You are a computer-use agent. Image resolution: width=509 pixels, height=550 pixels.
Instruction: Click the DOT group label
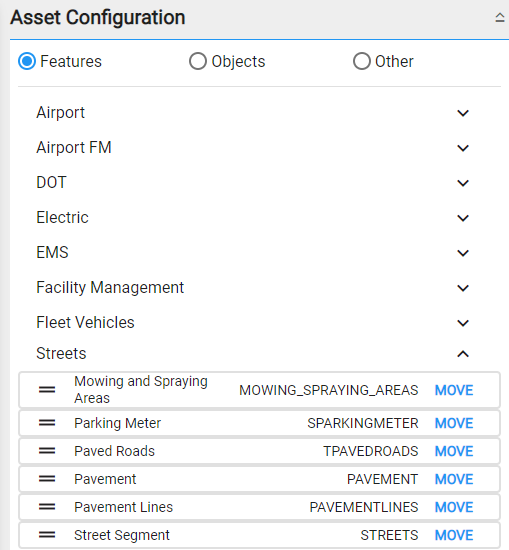(x=51, y=182)
